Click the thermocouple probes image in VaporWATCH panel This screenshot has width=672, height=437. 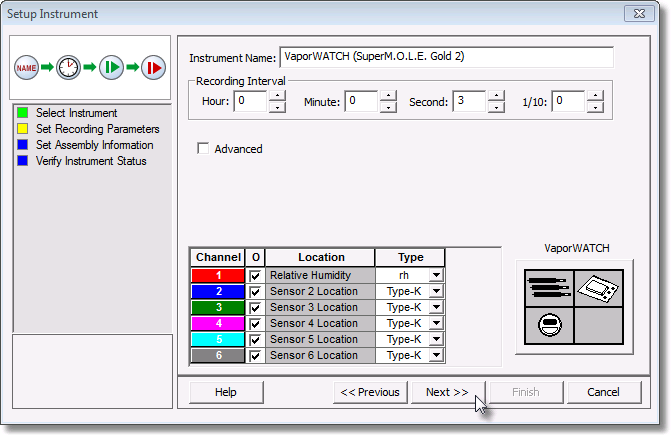549,288
